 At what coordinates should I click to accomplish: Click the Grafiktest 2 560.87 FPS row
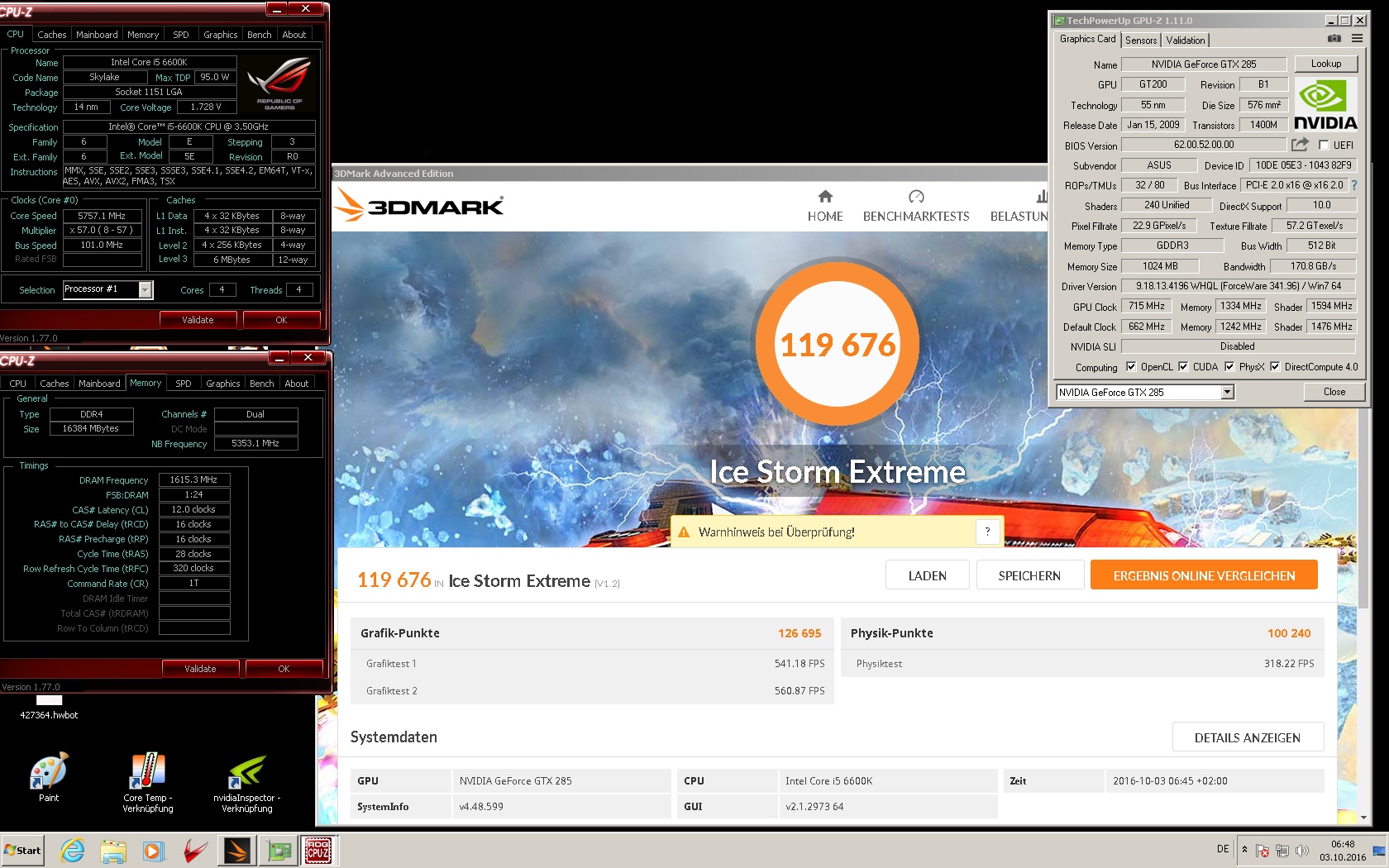[592, 691]
